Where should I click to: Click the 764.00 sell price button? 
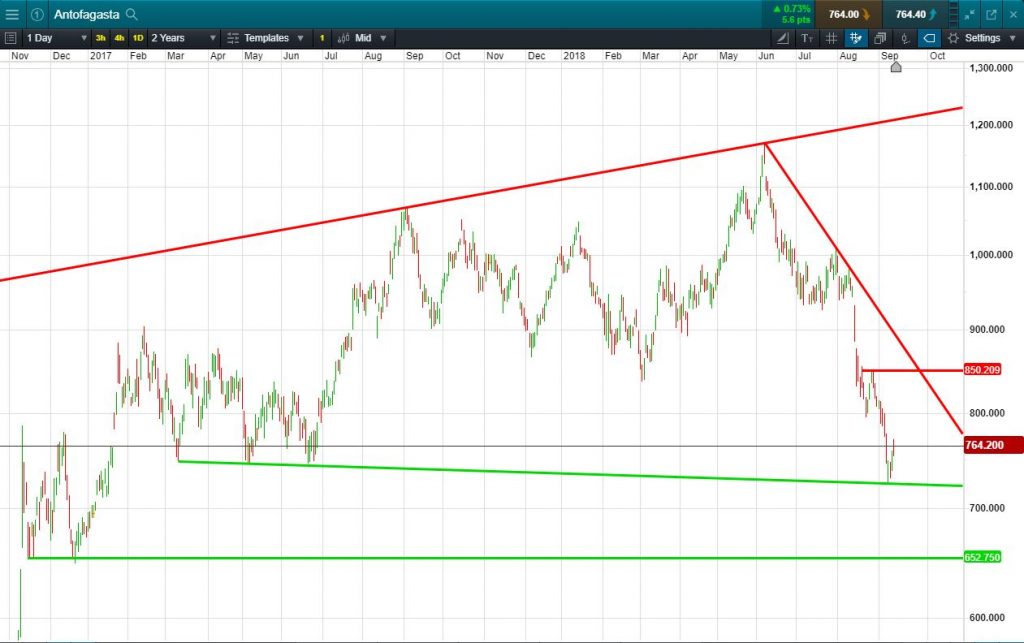(x=848, y=14)
